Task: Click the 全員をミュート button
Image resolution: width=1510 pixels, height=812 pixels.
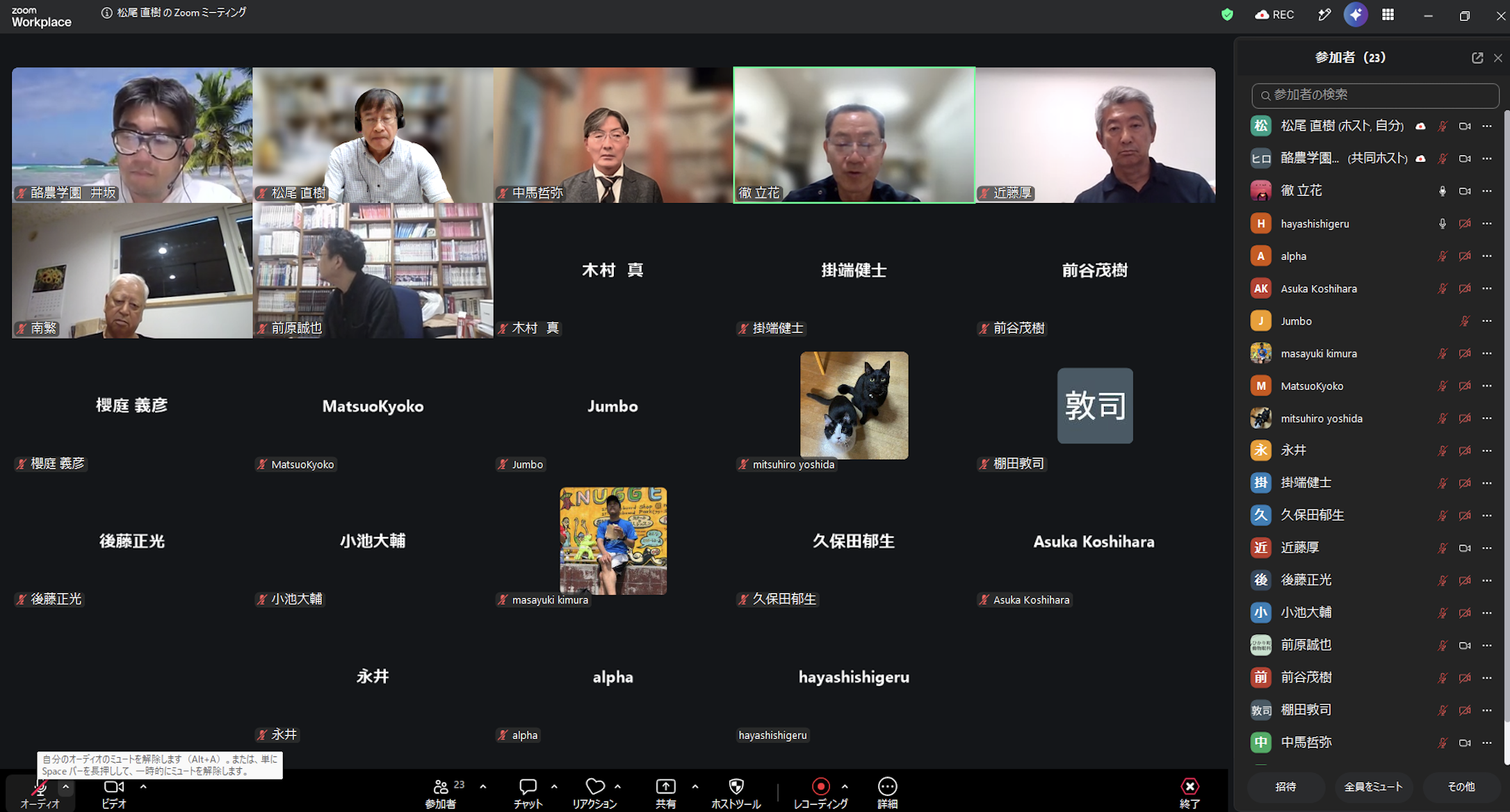Action: tap(1373, 787)
